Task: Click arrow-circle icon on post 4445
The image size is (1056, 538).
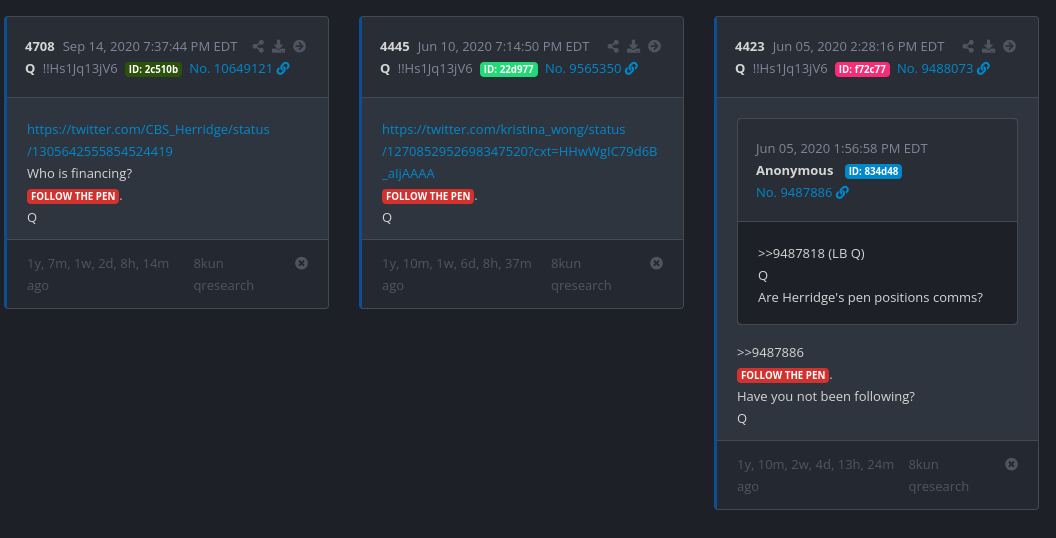Action: 655,46
